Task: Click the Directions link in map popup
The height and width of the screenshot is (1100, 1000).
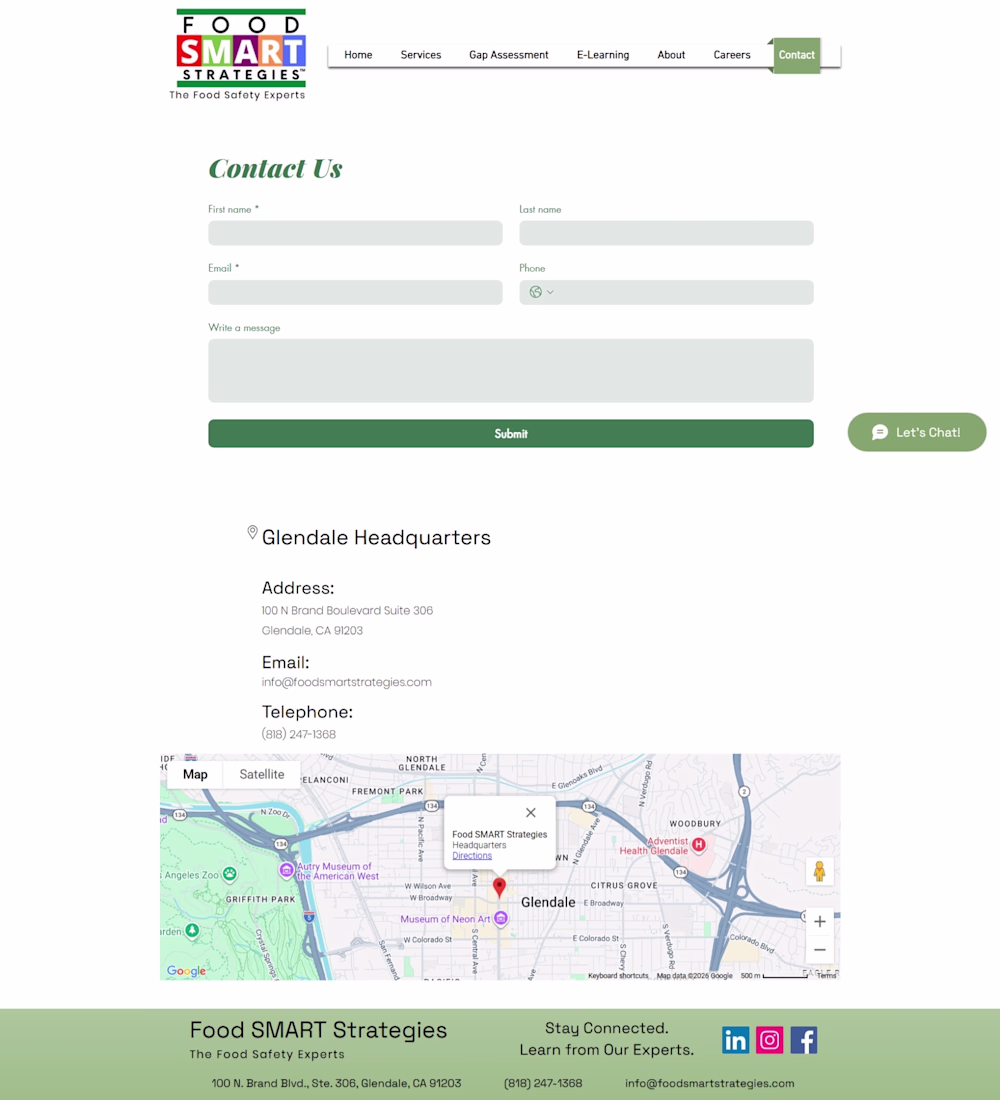Action: coord(472,856)
